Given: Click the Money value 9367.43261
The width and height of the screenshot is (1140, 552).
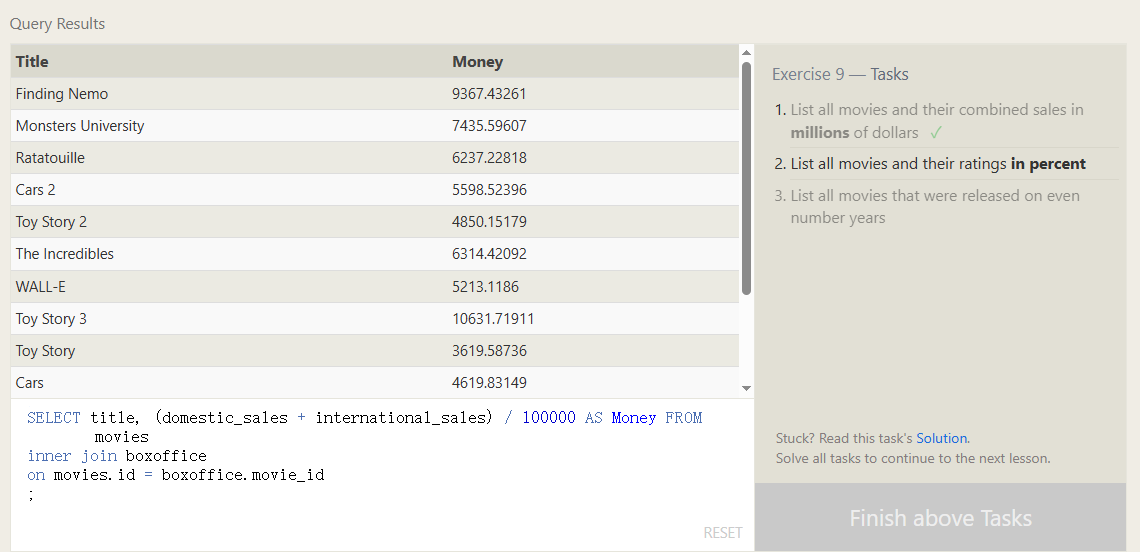Looking at the screenshot, I should 489,94.
